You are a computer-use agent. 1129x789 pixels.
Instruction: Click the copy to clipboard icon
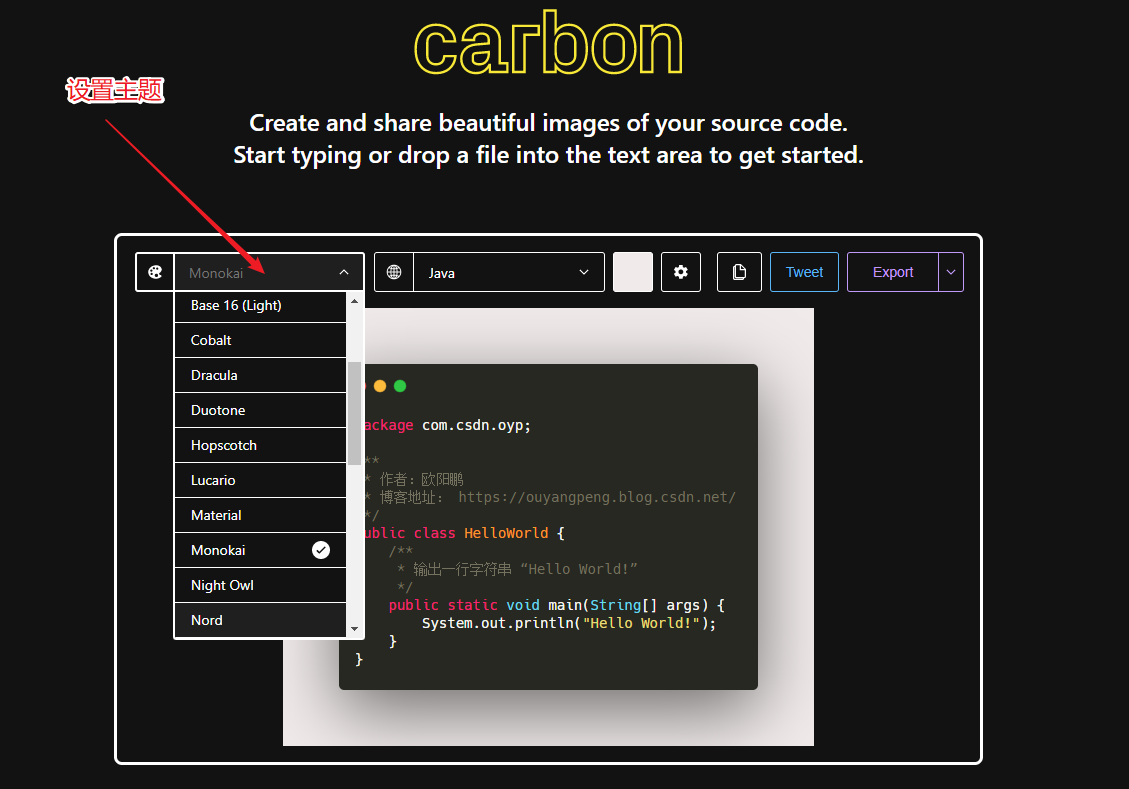[x=739, y=272]
